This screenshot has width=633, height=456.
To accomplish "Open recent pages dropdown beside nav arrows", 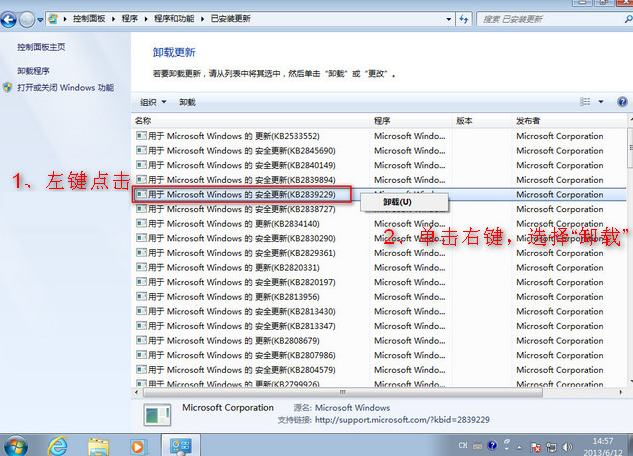I will (40, 19).
